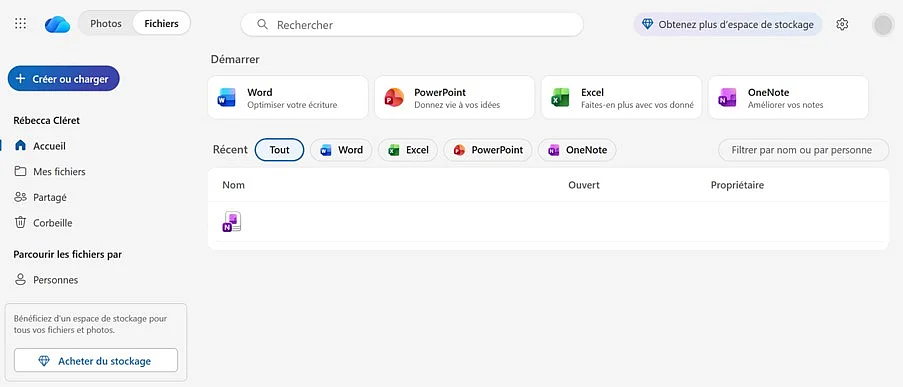903x387 pixels.
Task: Click Filtrer par nom ou par personne field
Action: click(x=803, y=150)
